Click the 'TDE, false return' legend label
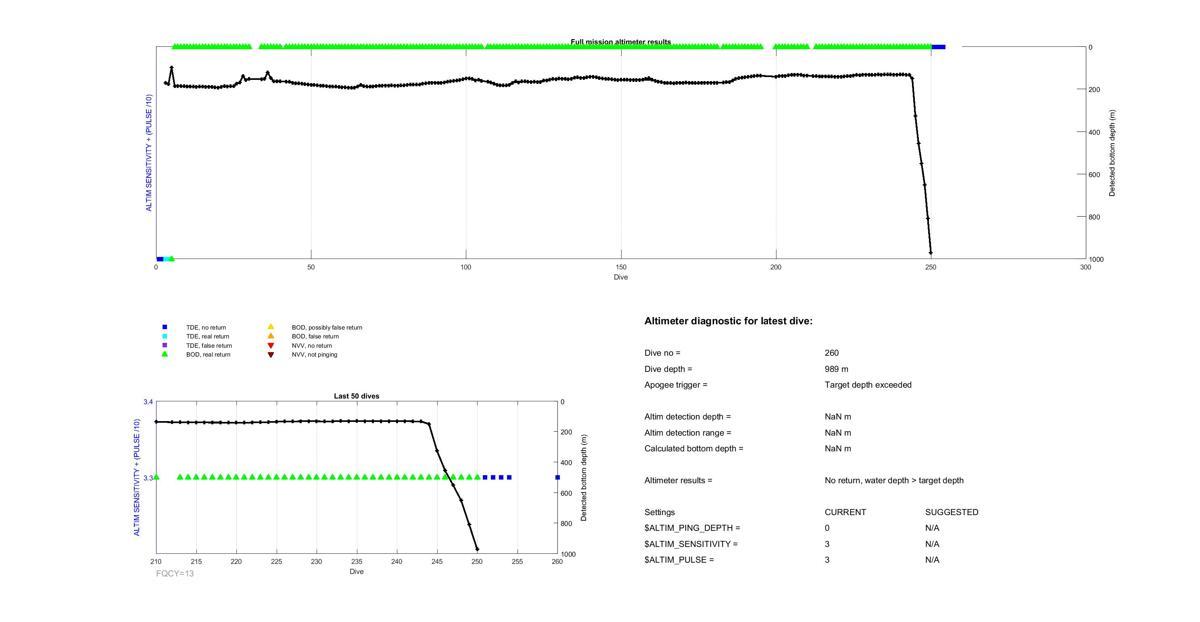The height and width of the screenshot is (622, 1200). click(x=208, y=345)
